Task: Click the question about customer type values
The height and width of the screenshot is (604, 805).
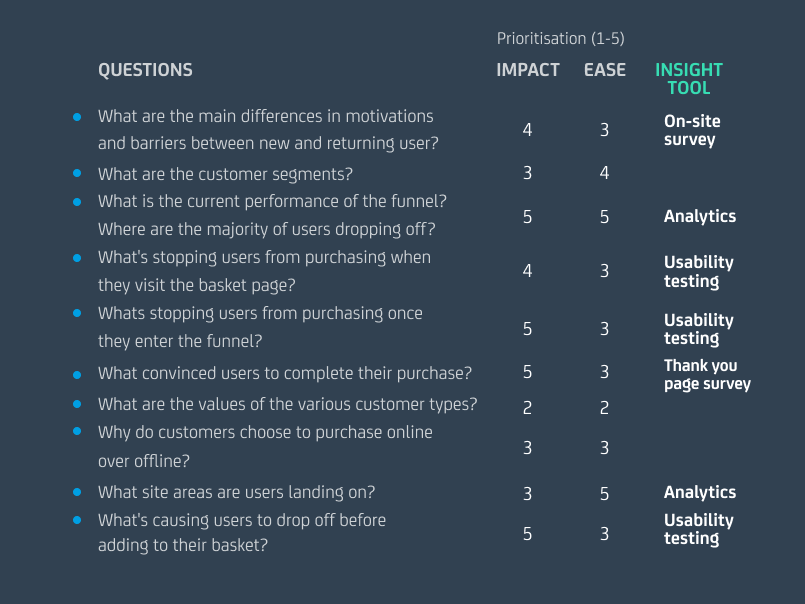Action: (287, 405)
